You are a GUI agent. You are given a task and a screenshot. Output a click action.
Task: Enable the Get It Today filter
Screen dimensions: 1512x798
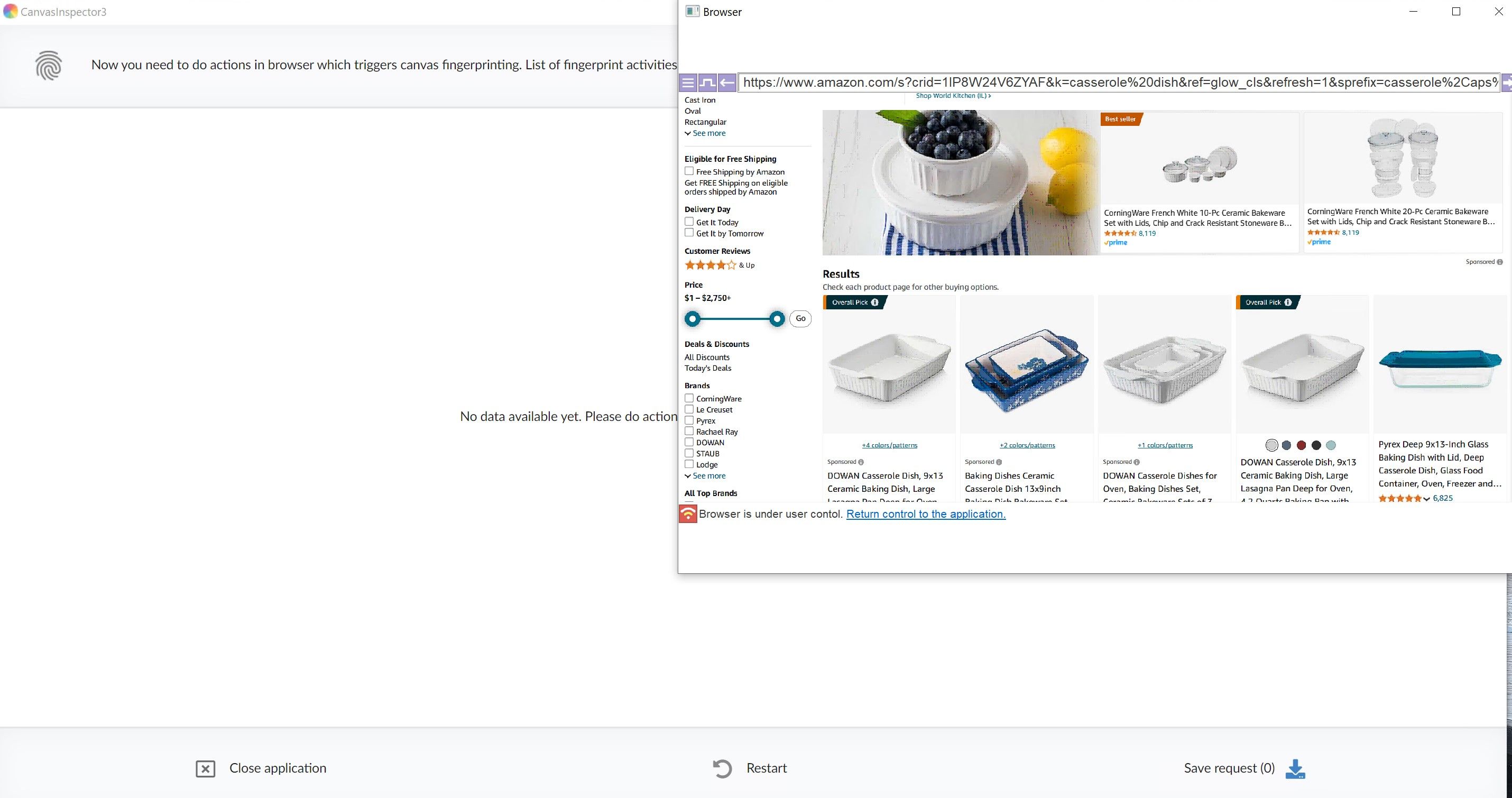pos(689,222)
